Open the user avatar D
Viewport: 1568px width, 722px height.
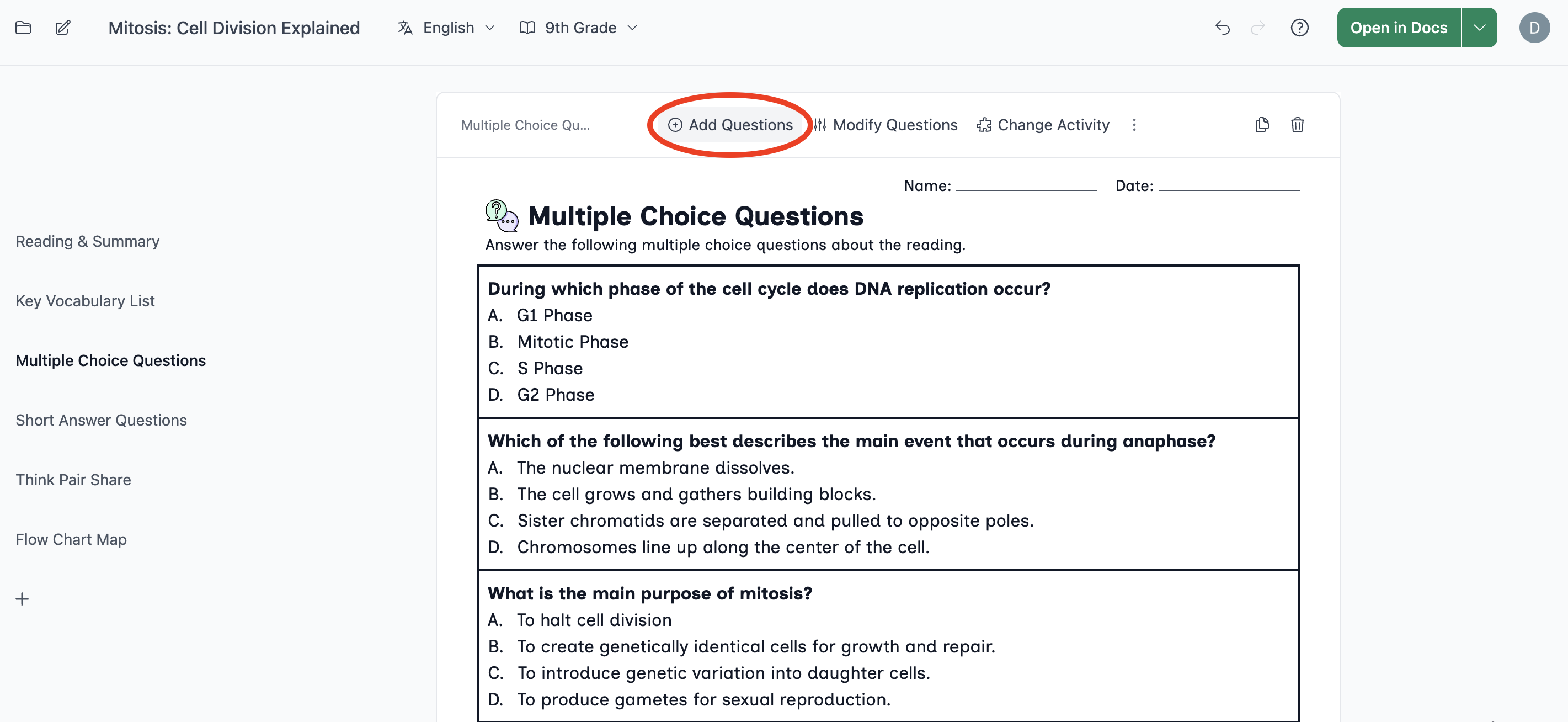(1534, 28)
